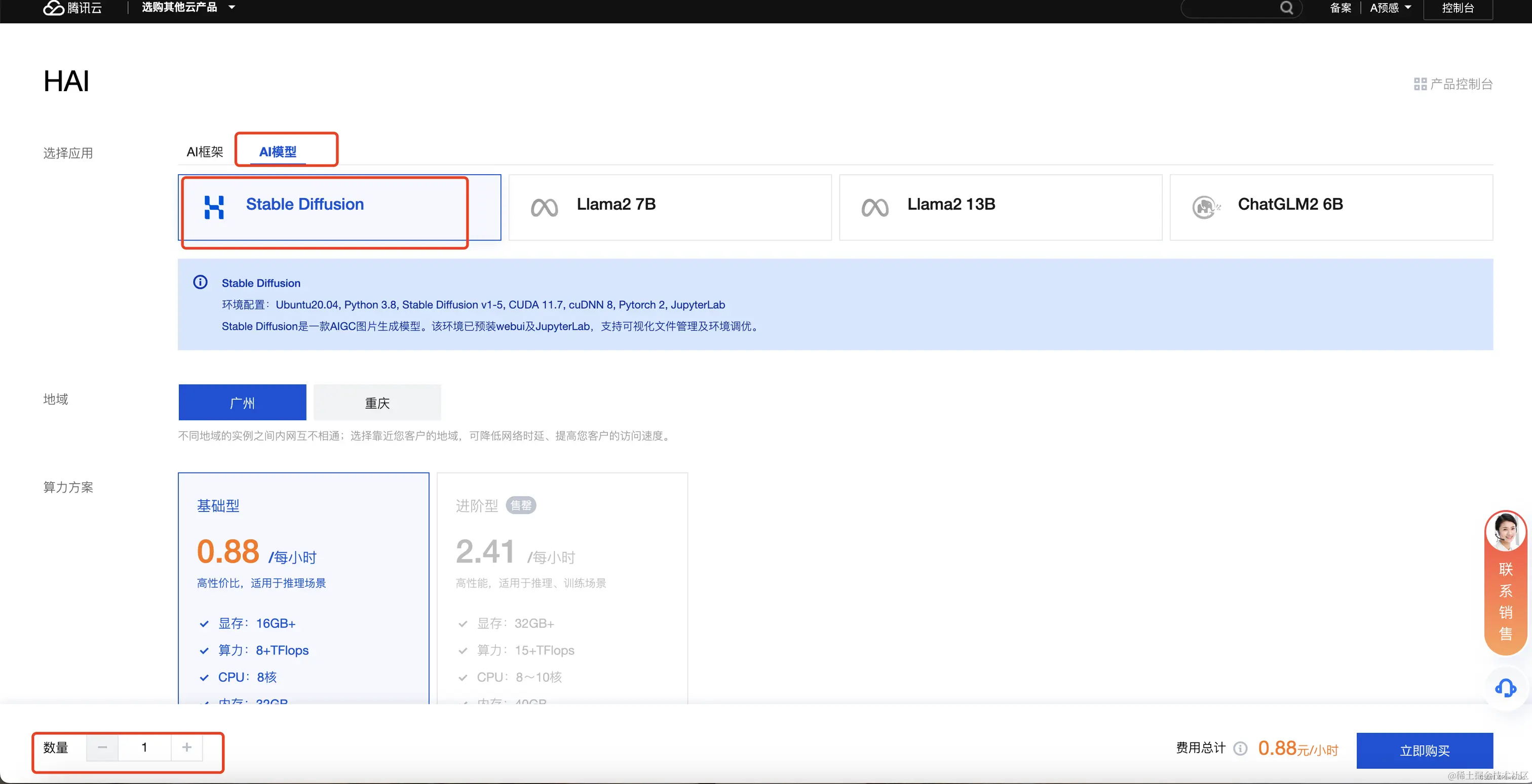Open the headset customer support icon

[1505, 688]
